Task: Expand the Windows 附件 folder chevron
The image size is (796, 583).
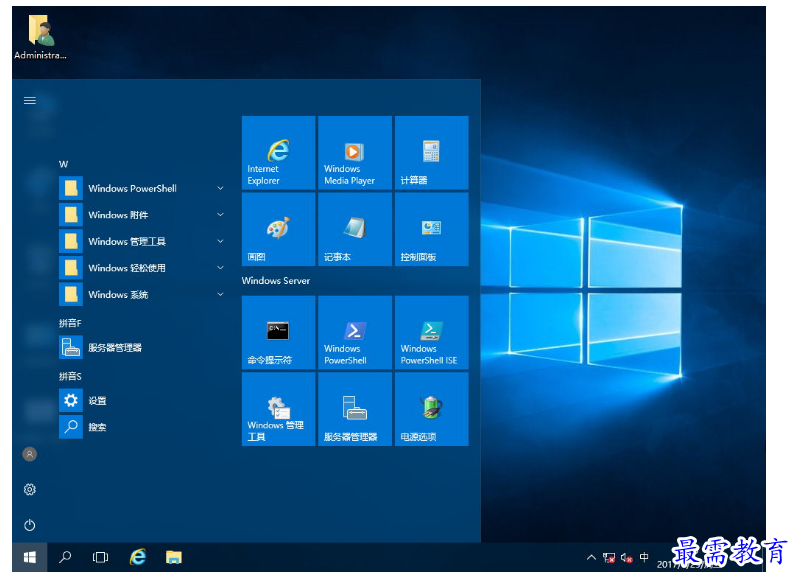Action: click(220, 215)
